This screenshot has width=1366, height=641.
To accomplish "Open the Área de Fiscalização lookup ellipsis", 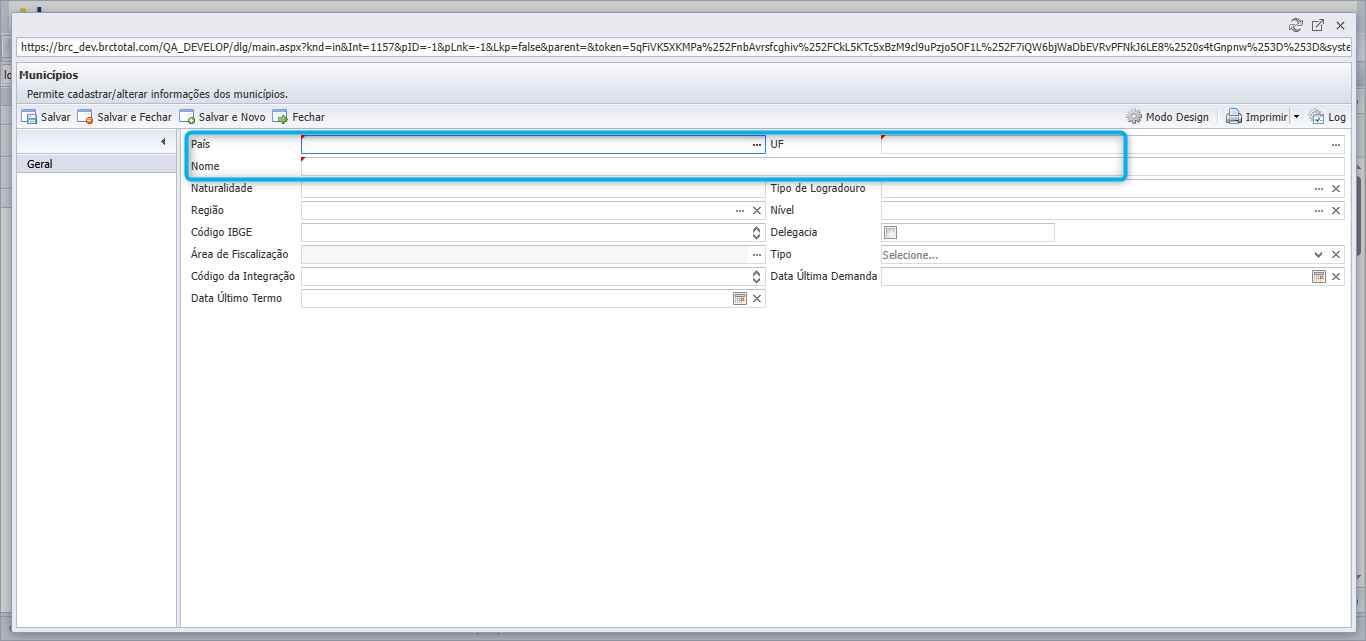I will [x=757, y=255].
